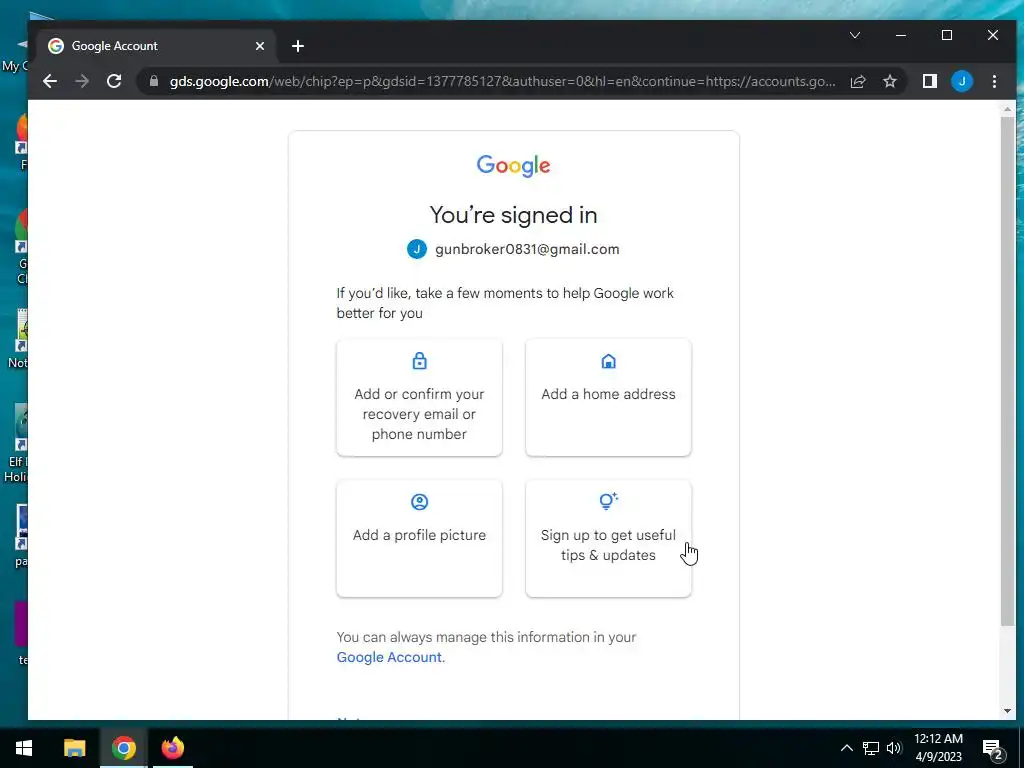Open Add a profile picture card

(419, 538)
